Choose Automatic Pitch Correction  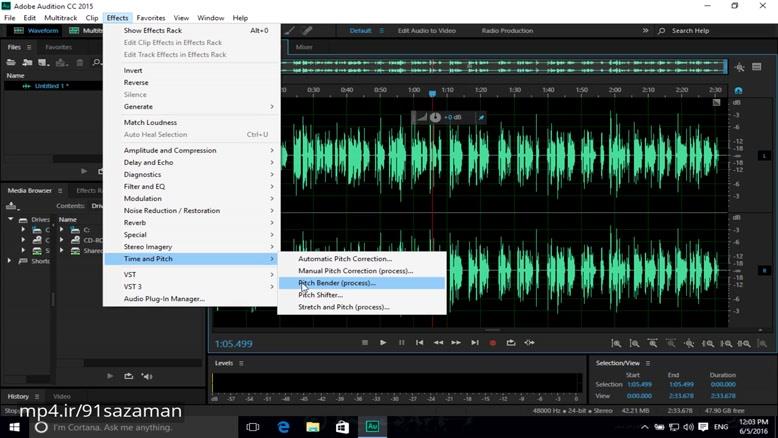[362, 258]
